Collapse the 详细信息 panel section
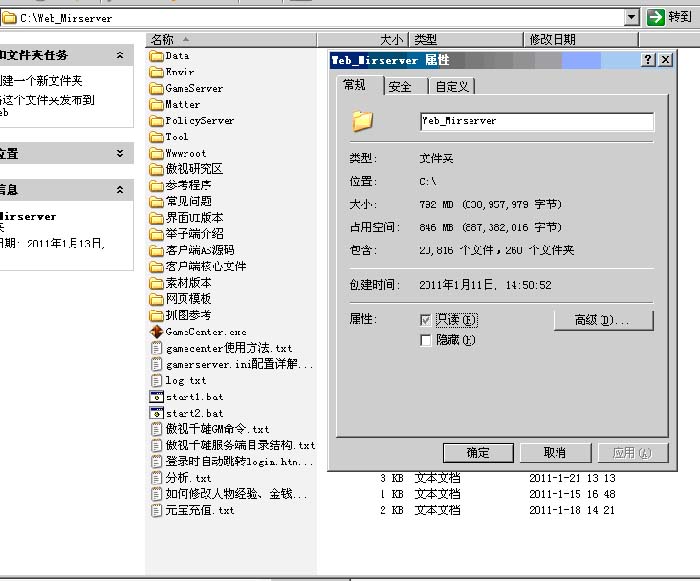The width and height of the screenshot is (700, 581). coord(120,189)
